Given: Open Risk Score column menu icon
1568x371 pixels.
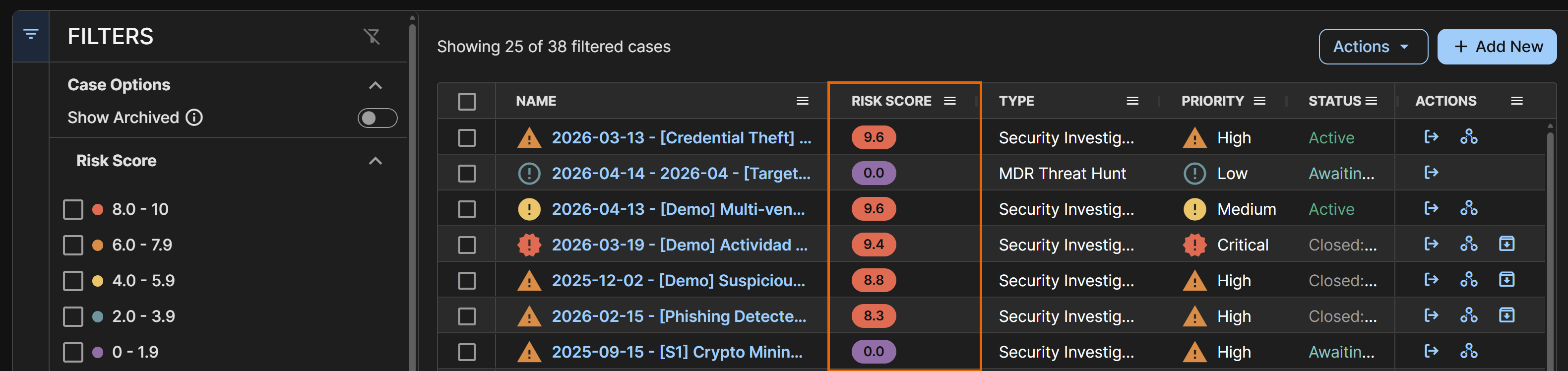Looking at the screenshot, I should click(x=949, y=101).
